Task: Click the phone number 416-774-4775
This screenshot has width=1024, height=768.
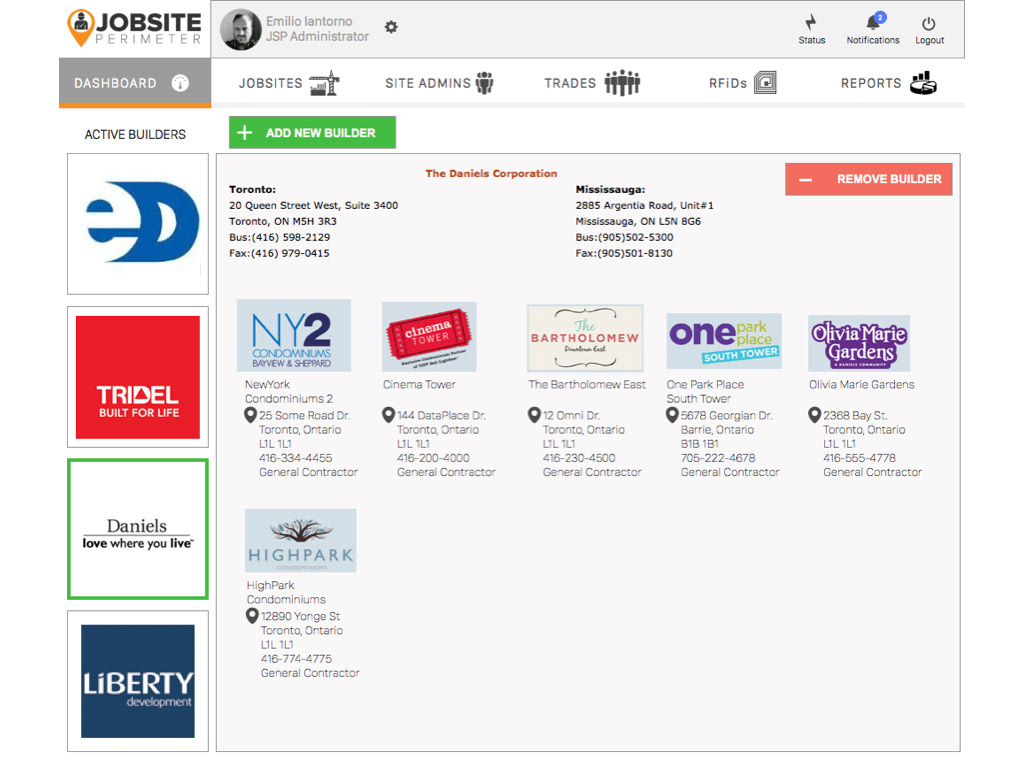Action: point(296,659)
